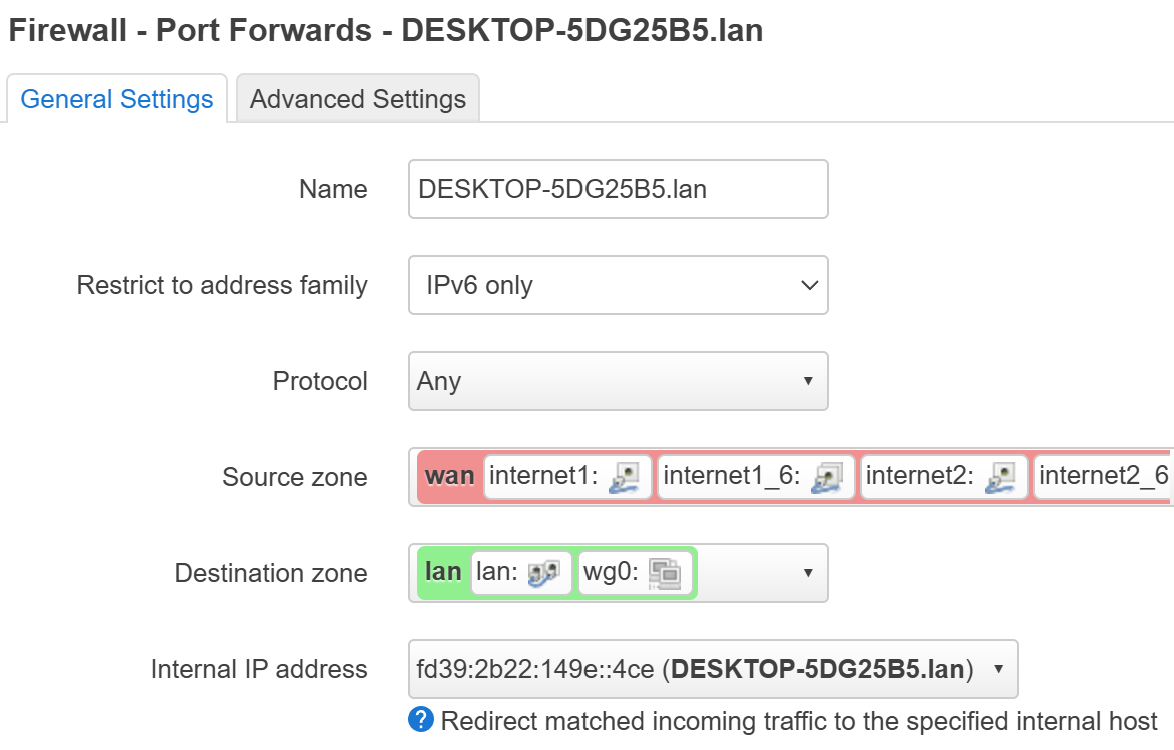Click the wg0 WireGuard interface icon
This screenshot has width=1174, height=750.
(664, 573)
